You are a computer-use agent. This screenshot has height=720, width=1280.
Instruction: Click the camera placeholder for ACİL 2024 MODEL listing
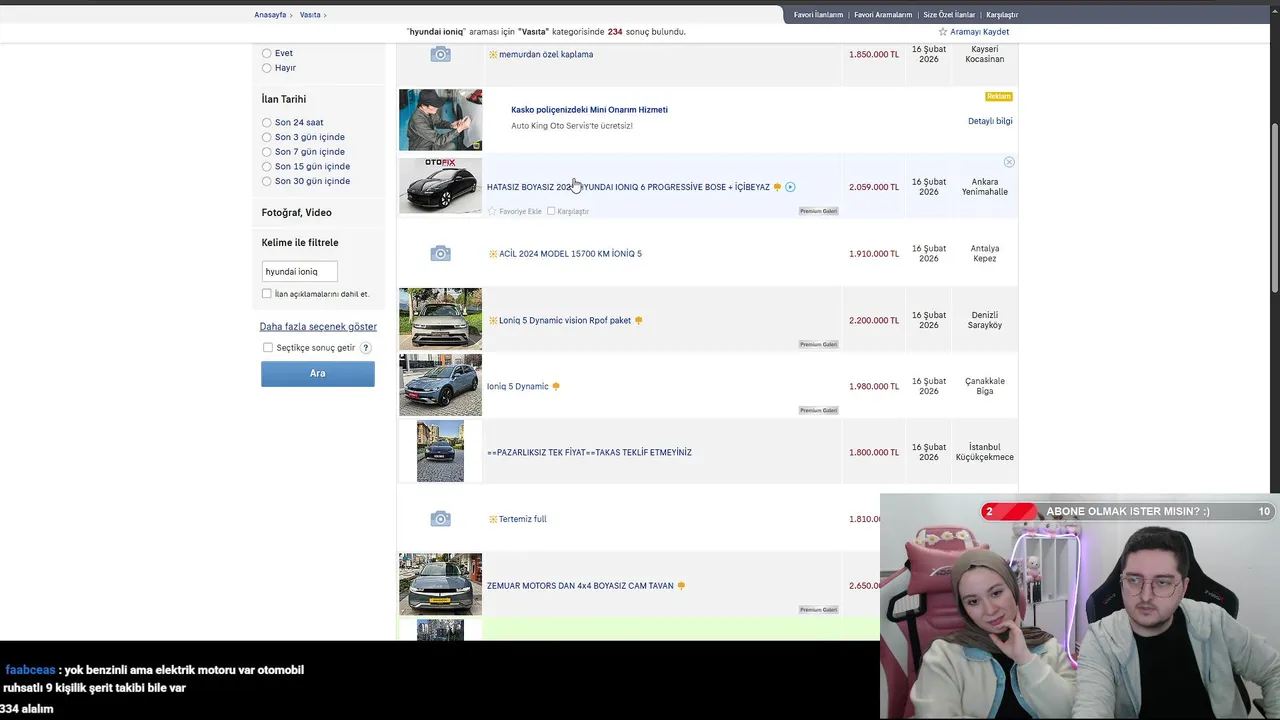coord(440,254)
